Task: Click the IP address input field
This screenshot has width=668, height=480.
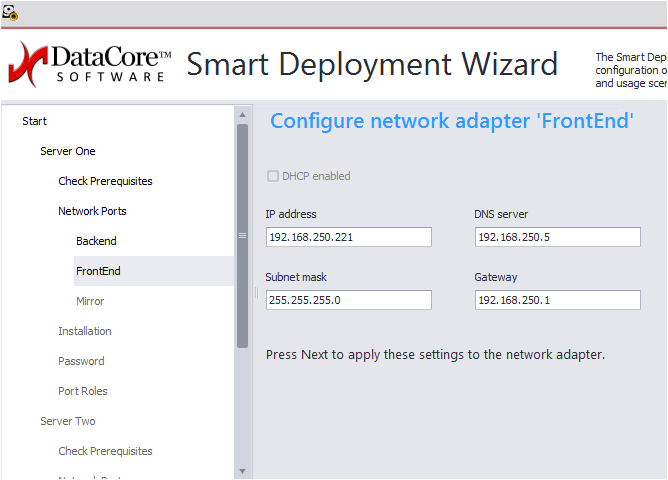Action: 348,237
